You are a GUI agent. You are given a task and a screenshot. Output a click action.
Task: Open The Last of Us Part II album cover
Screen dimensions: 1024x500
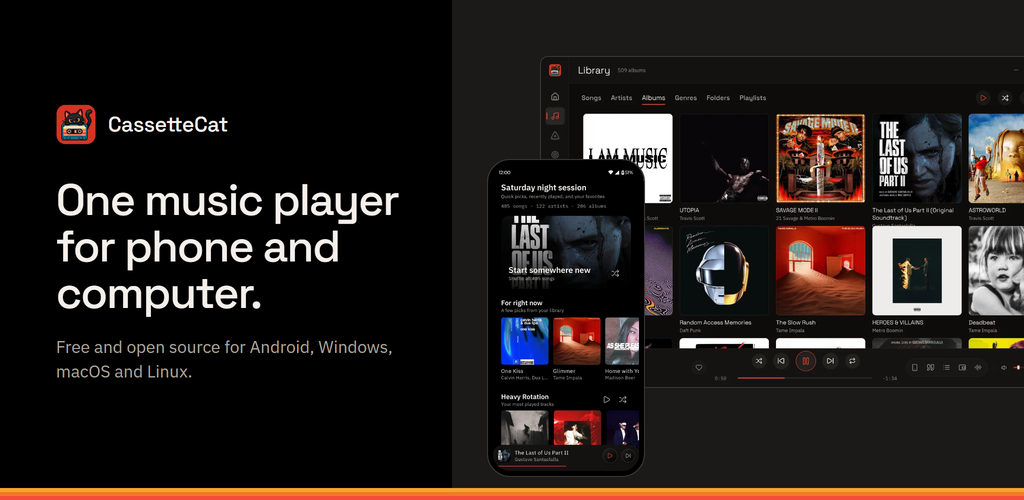[x=917, y=159]
